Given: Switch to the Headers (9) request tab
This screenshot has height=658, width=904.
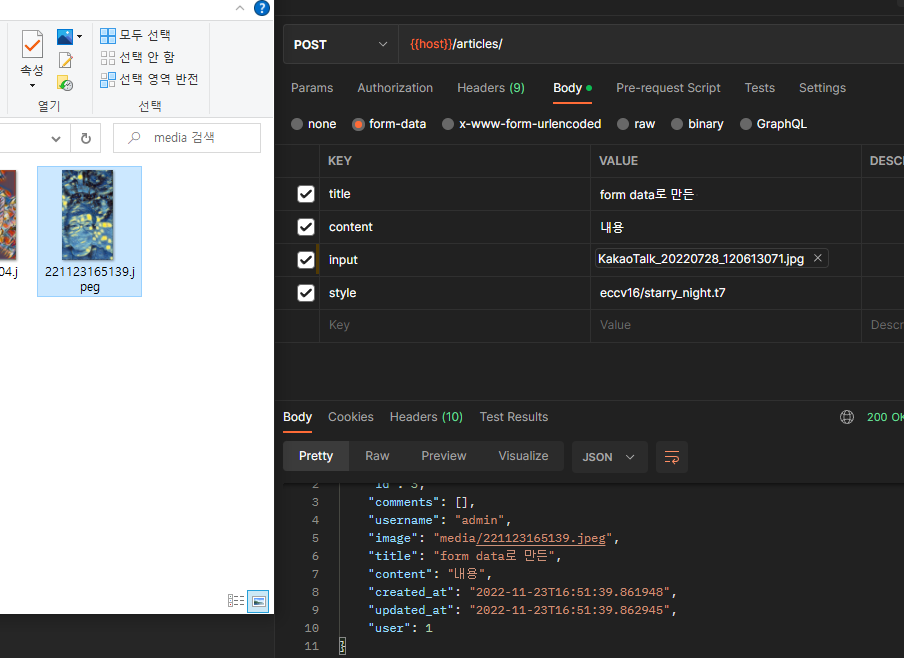Looking at the screenshot, I should [x=491, y=88].
